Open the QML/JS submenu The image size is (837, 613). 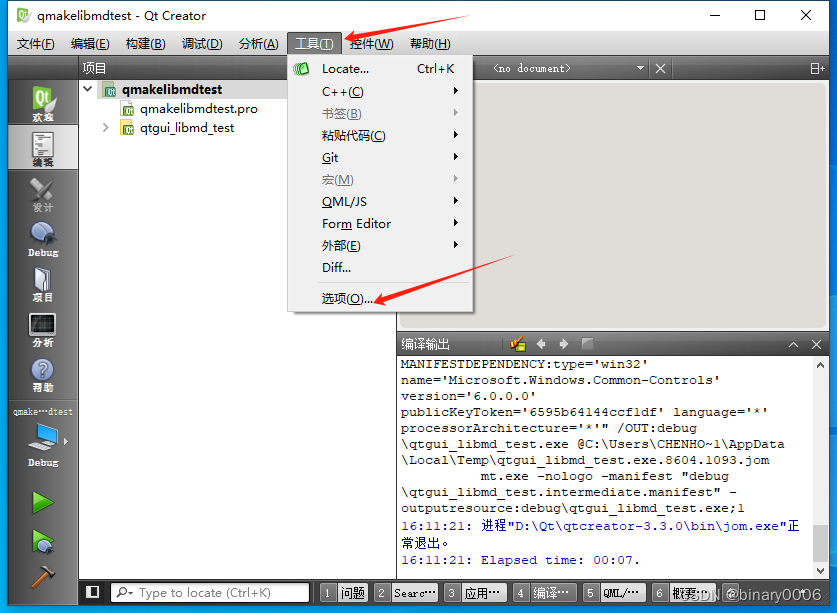point(380,201)
